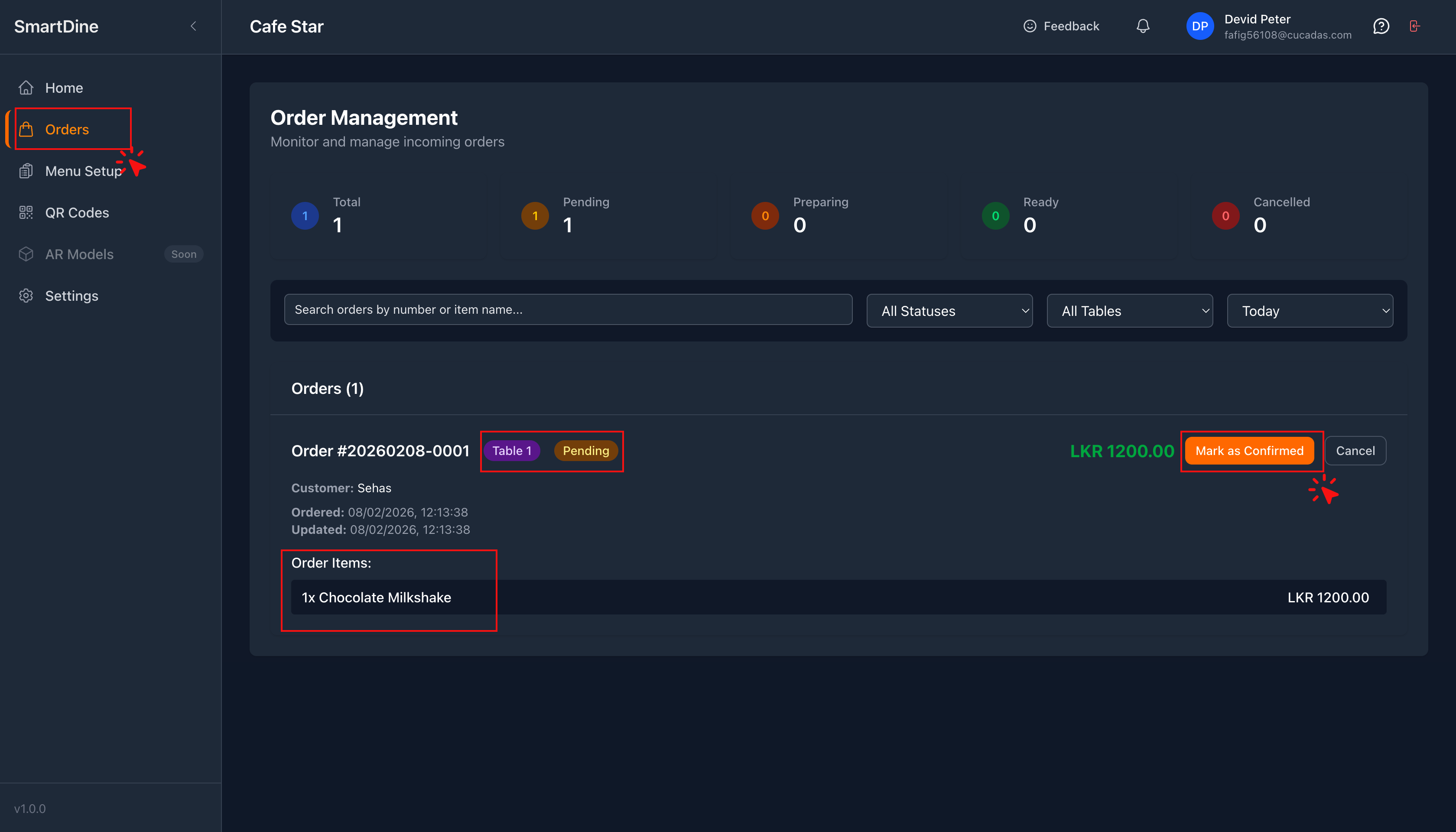The image size is (1456, 832).
Task: Click the Cancel order button
Action: click(1355, 451)
